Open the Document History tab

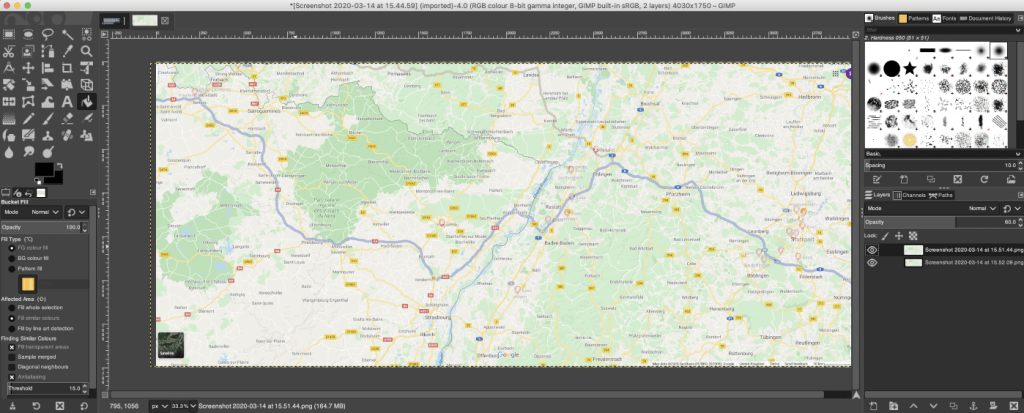(986, 18)
